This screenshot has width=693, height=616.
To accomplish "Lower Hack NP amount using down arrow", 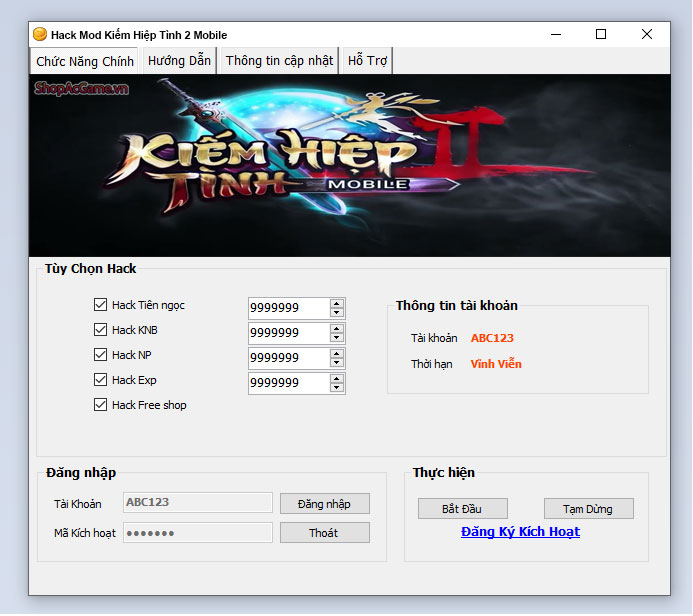I will tap(337, 363).
